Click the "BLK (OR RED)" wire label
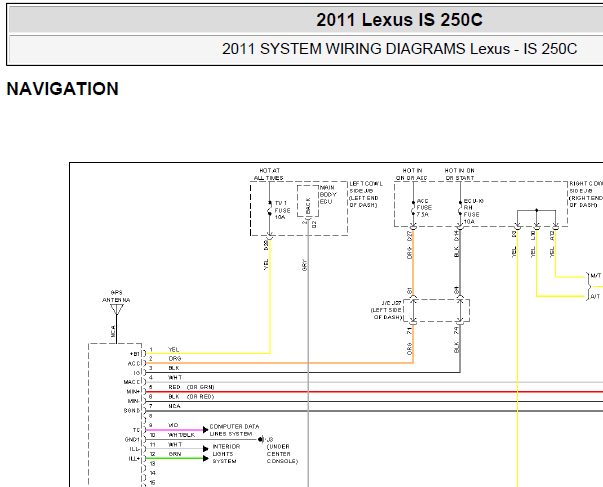Viewport: 603px width, 487px height. click(x=191, y=397)
